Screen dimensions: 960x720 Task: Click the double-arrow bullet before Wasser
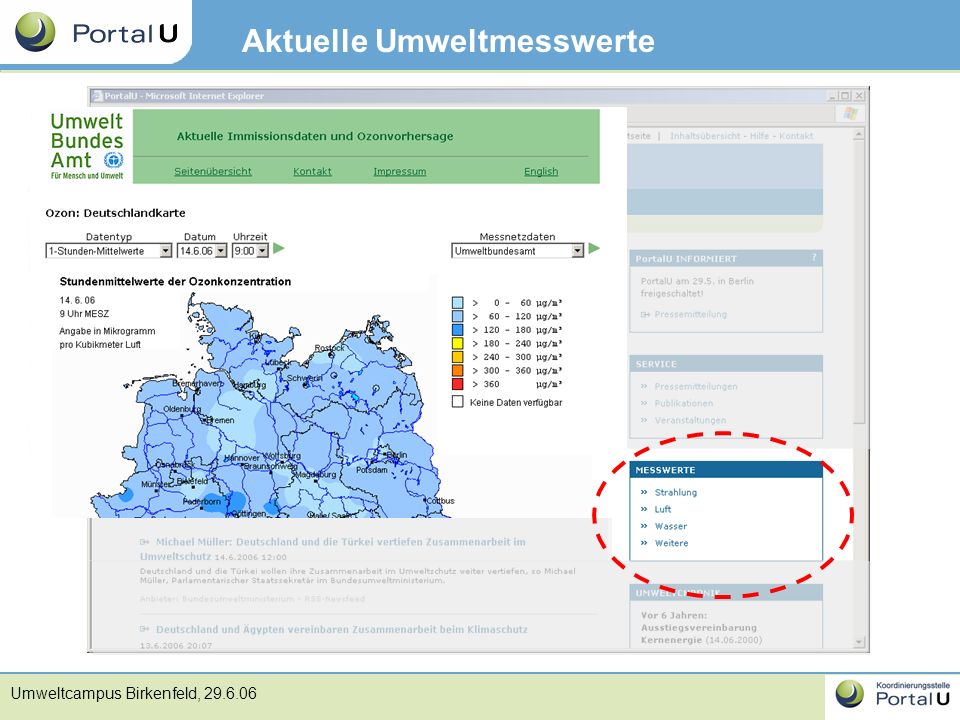pyautogui.click(x=644, y=527)
